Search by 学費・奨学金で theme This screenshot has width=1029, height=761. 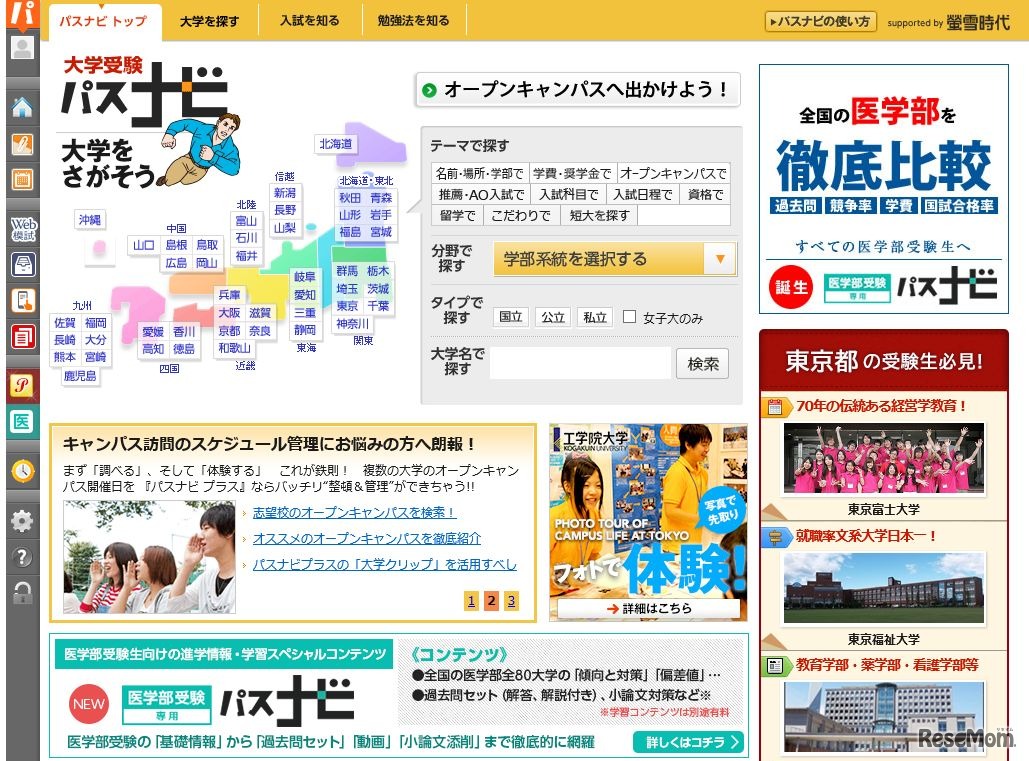[572, 174]
